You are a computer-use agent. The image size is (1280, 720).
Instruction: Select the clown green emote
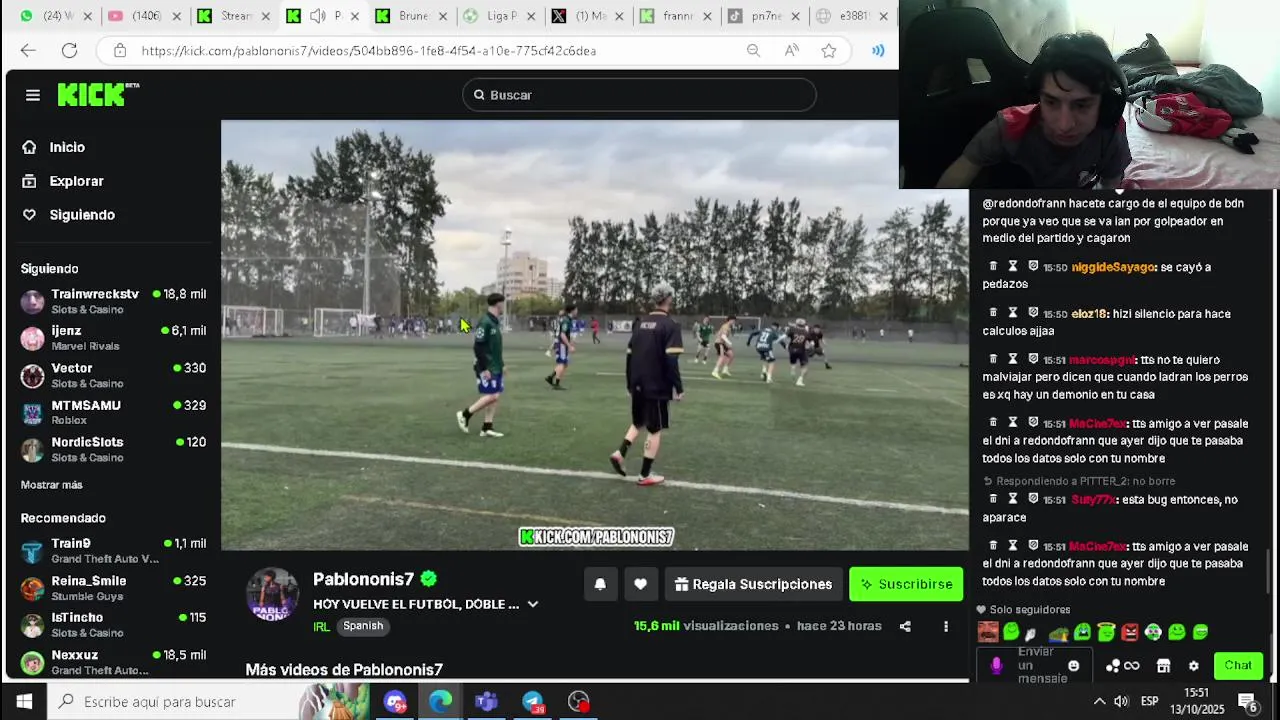coord(1153,632)
